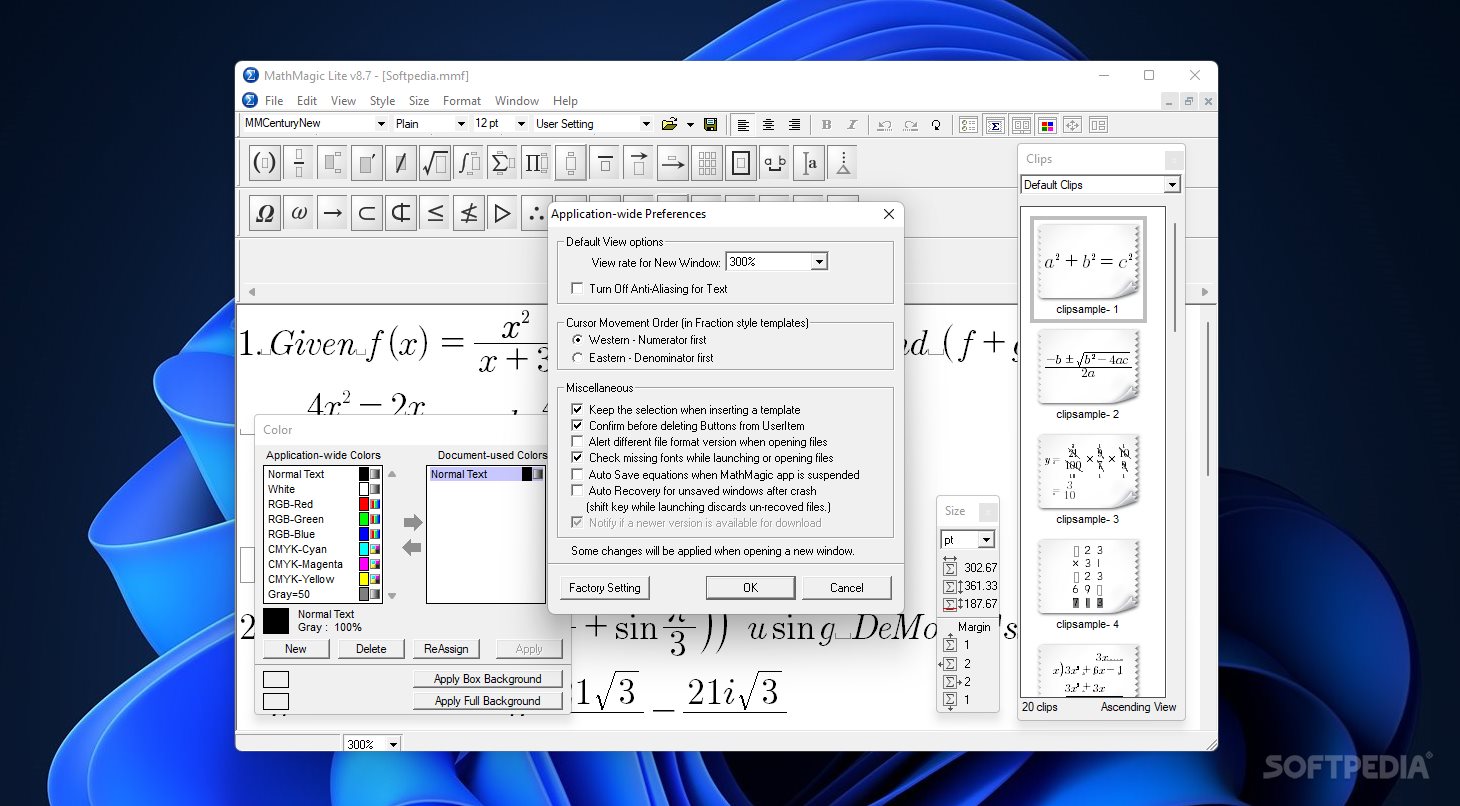Viewport: 1460px width, 806px height.
Task: Align equation left
Action: [743, 124]
